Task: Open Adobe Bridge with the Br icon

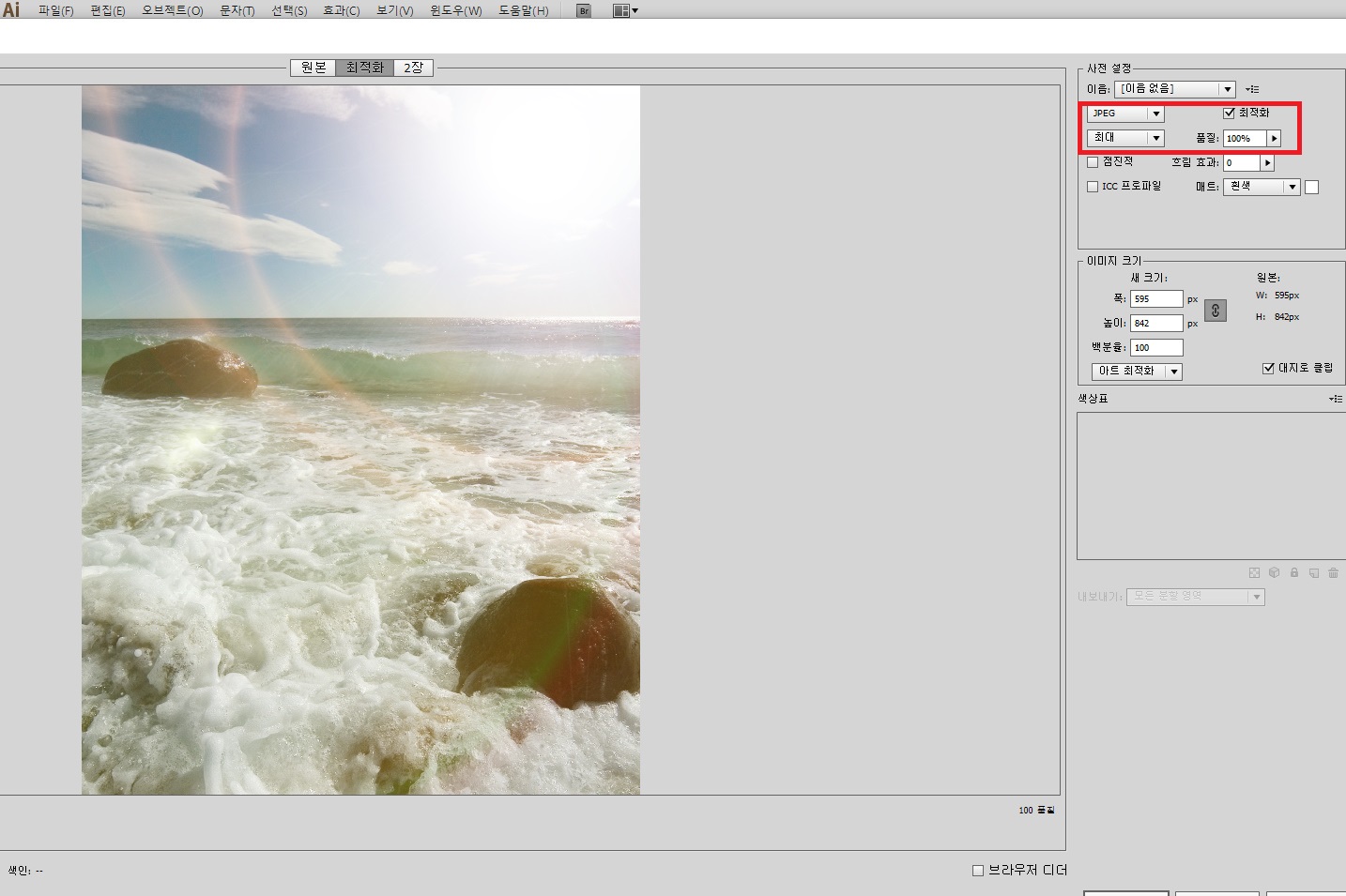Action: tap(584, 11)
